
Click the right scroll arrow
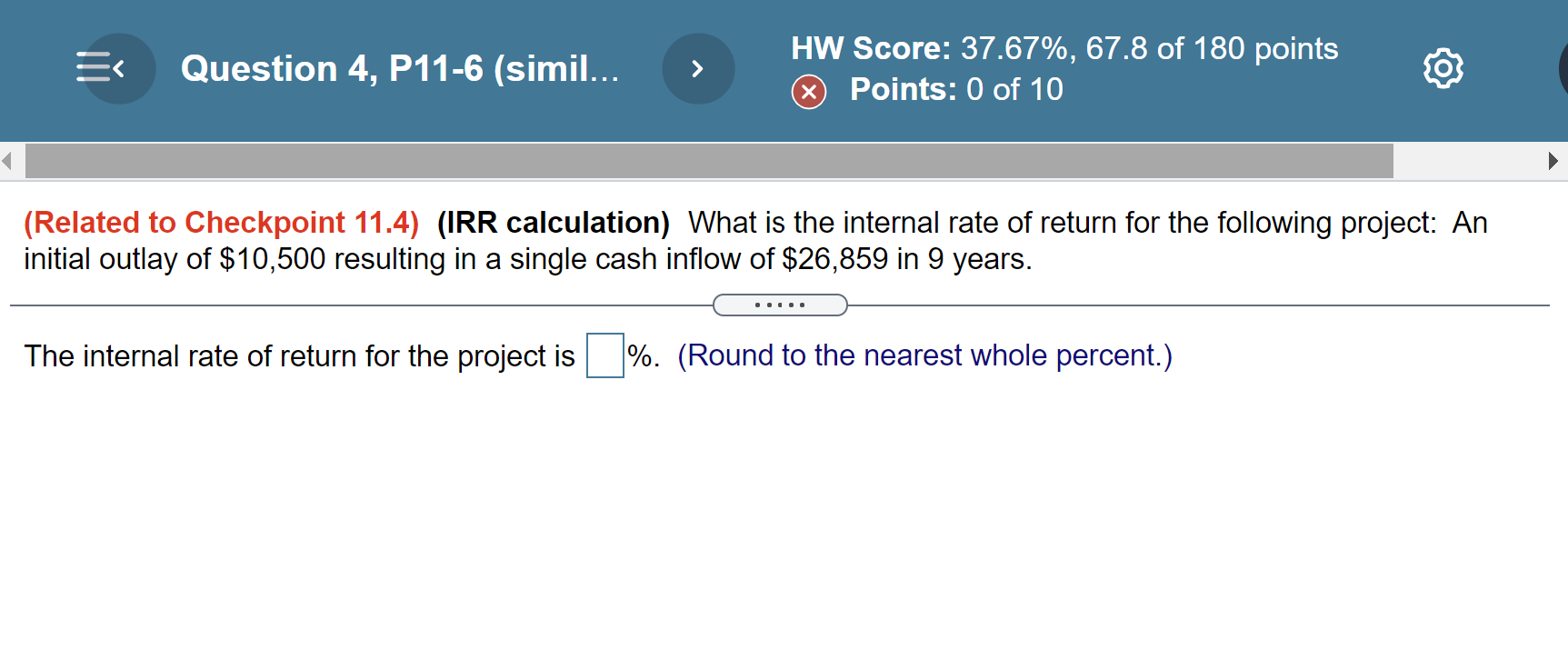1553,161
